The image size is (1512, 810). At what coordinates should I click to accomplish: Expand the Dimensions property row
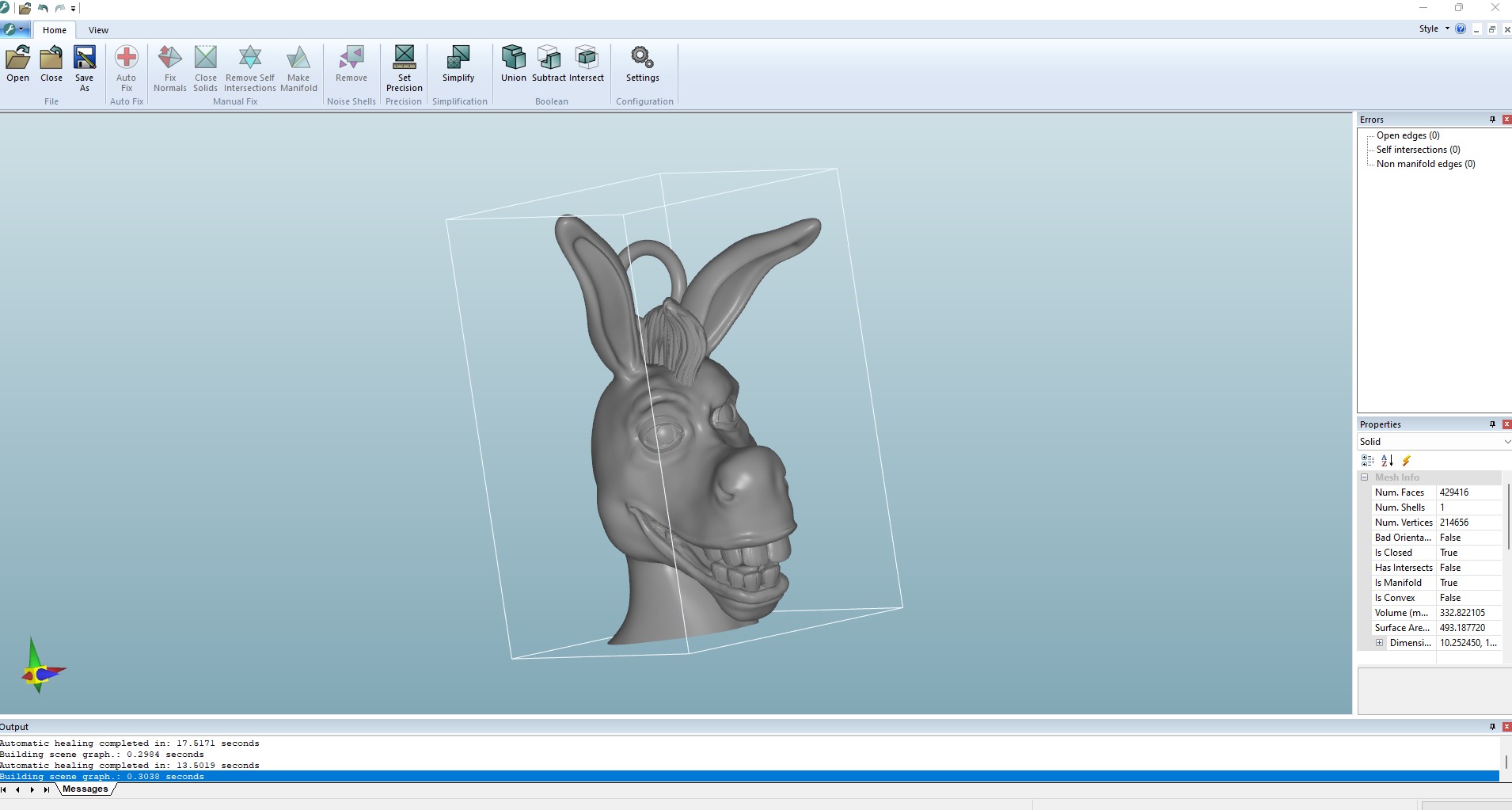(1380, 643)
